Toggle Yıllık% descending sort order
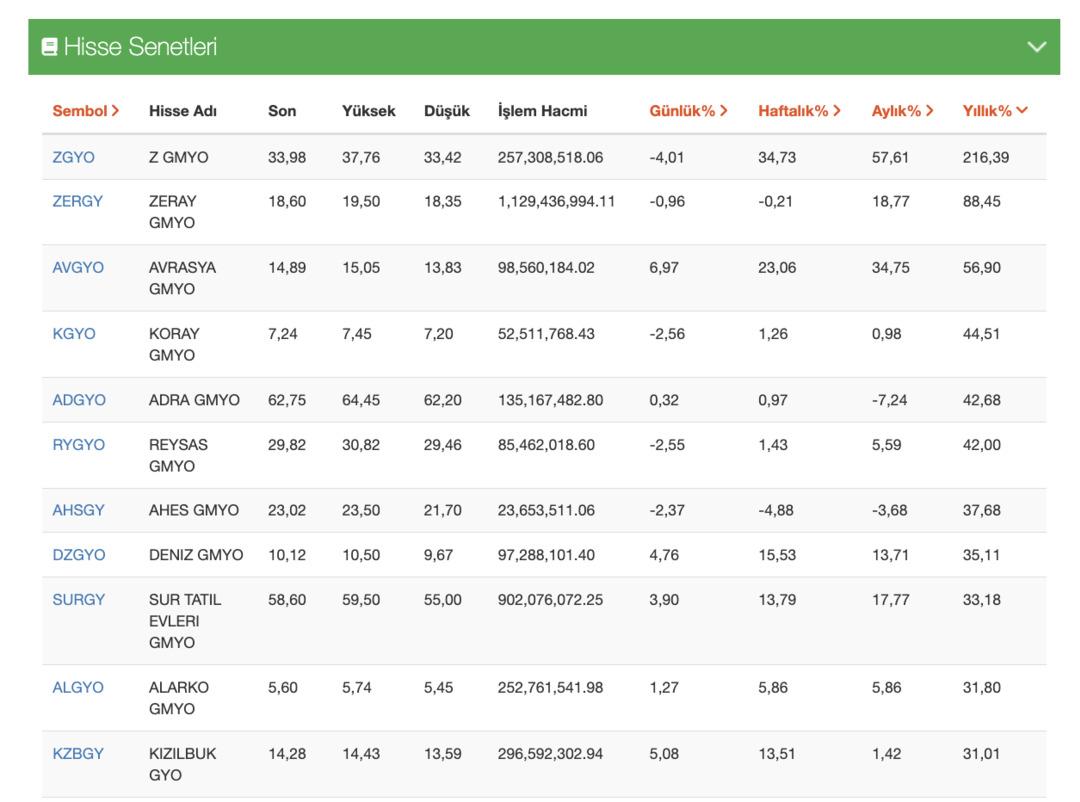Image resolution: width=1080 pixels, height=802 pixels. [994, 111]
